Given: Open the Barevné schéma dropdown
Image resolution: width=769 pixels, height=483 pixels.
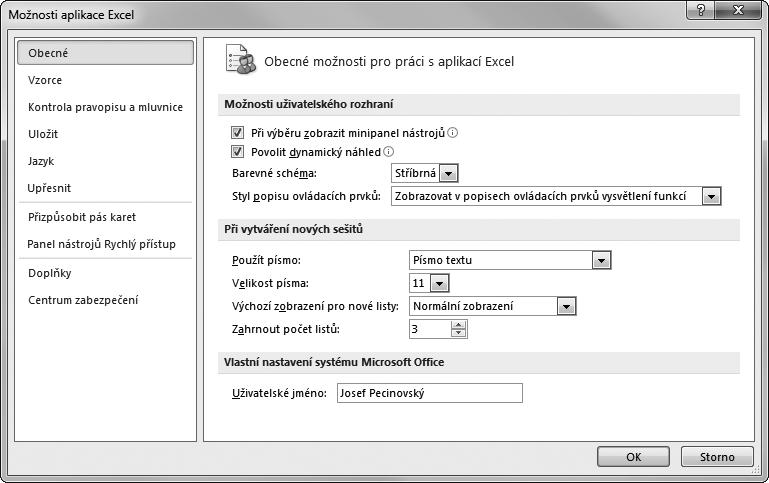Looking at the screenshot, I should coord(449,173).
